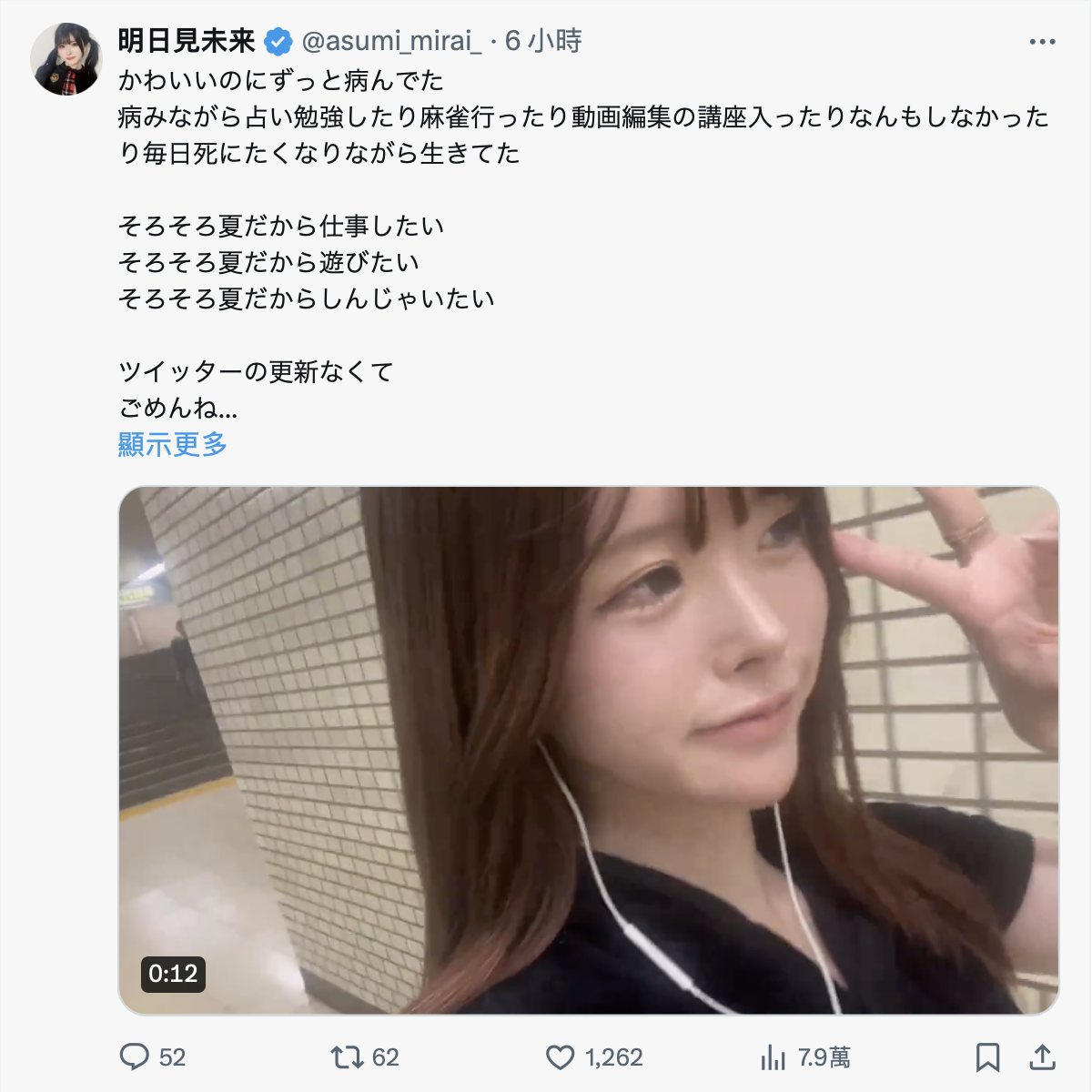The height and width of the screenshot is (1092, 1092).
Task: Click the display name 明日見未来
Action: point(187,41)
